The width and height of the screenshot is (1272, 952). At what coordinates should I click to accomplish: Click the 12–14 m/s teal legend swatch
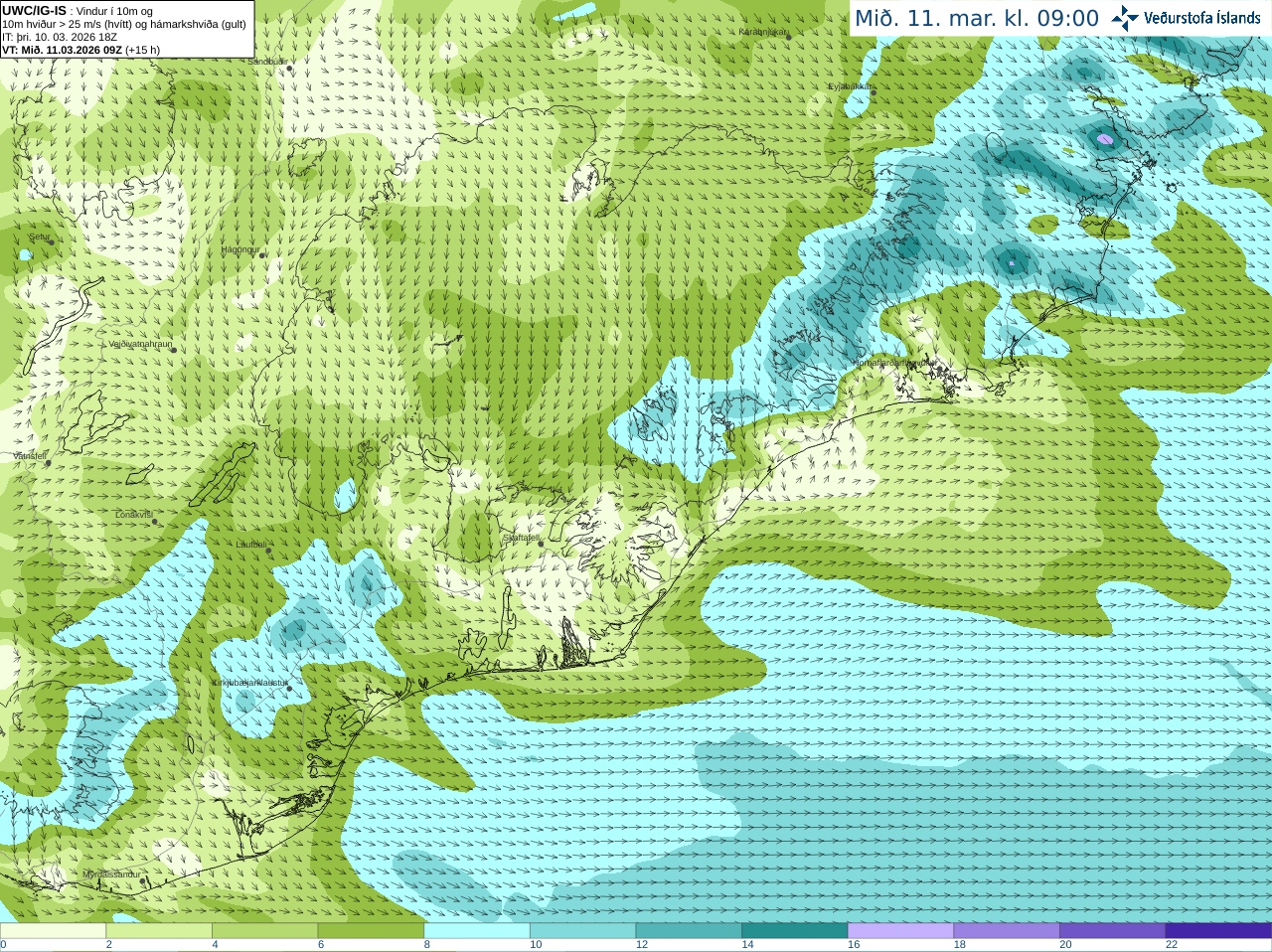click(689, 931)
